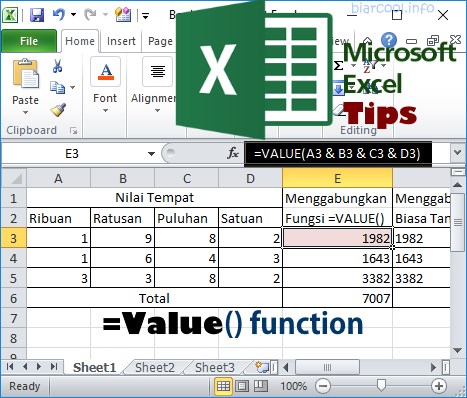Zoom in with the plus button

pyautogui.click(x=439, y=386)
